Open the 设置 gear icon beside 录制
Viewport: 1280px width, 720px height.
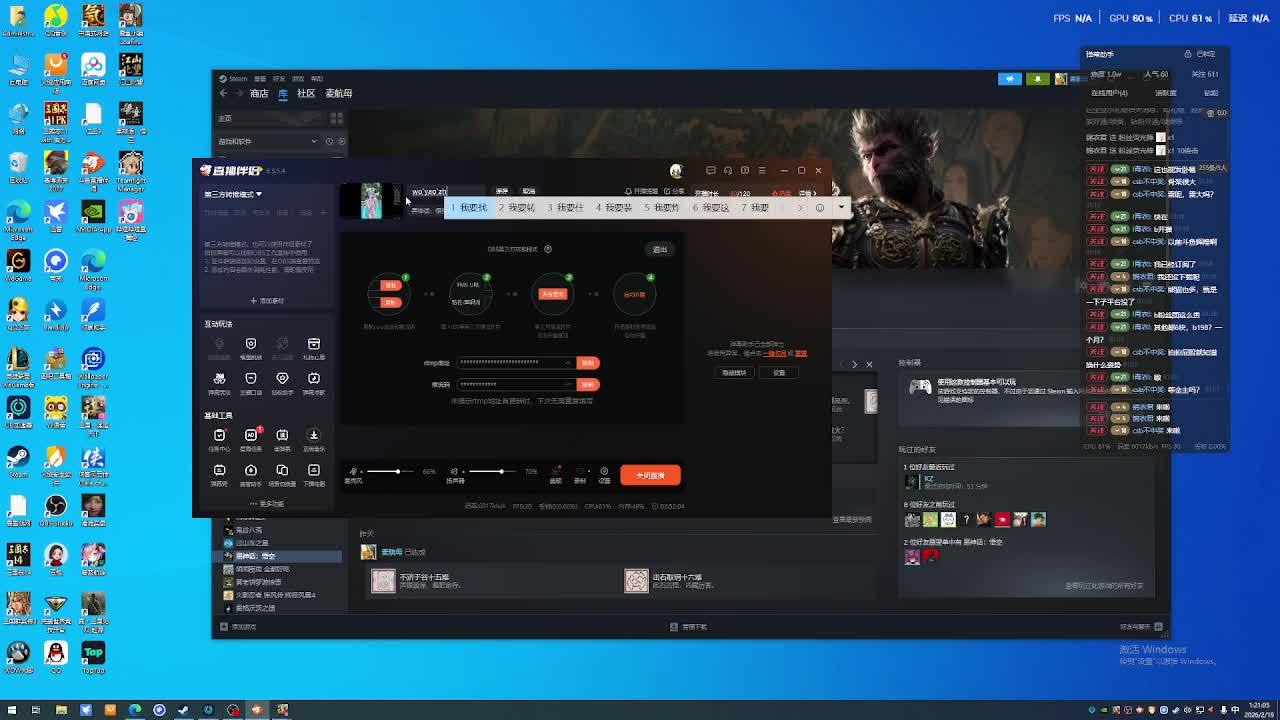604,472
